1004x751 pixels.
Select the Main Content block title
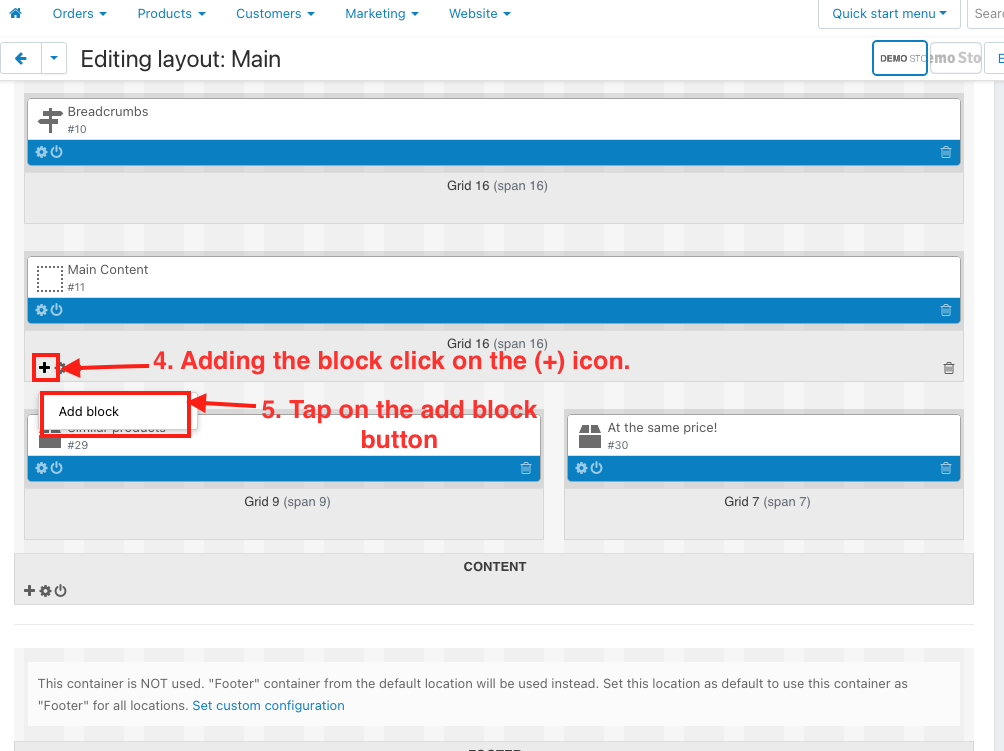[108, 270]
